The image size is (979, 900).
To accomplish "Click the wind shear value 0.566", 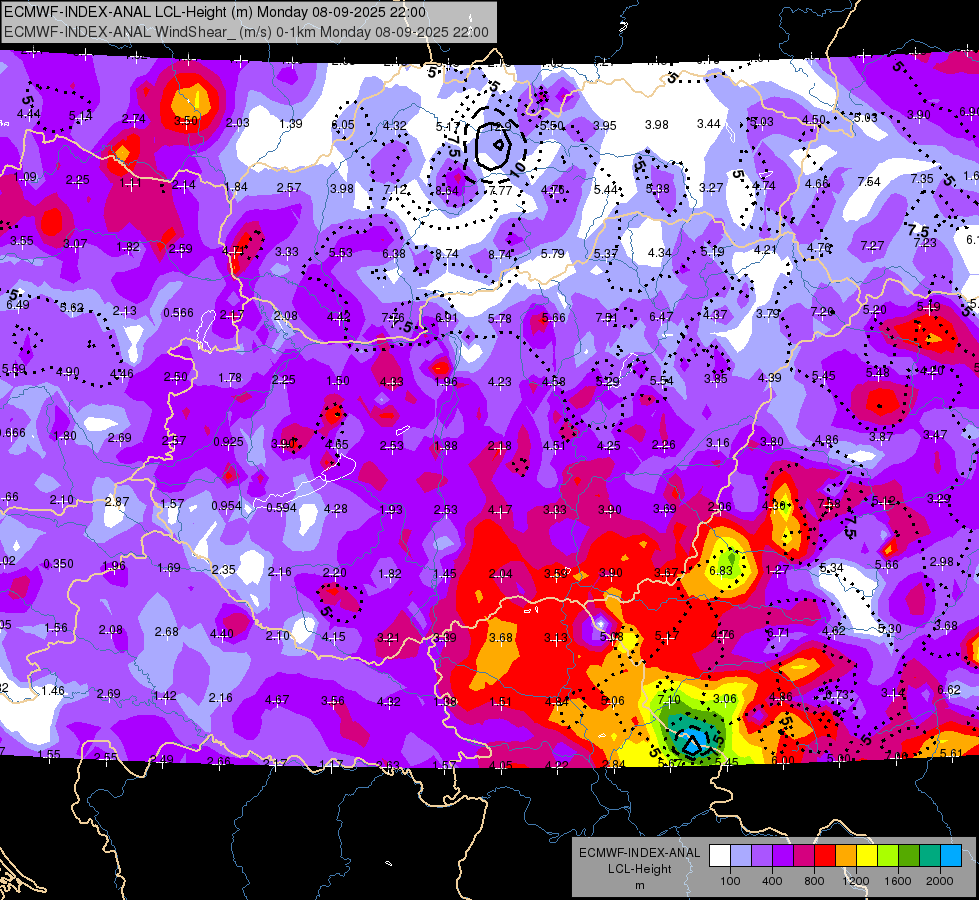I will [x=178, y=313].
